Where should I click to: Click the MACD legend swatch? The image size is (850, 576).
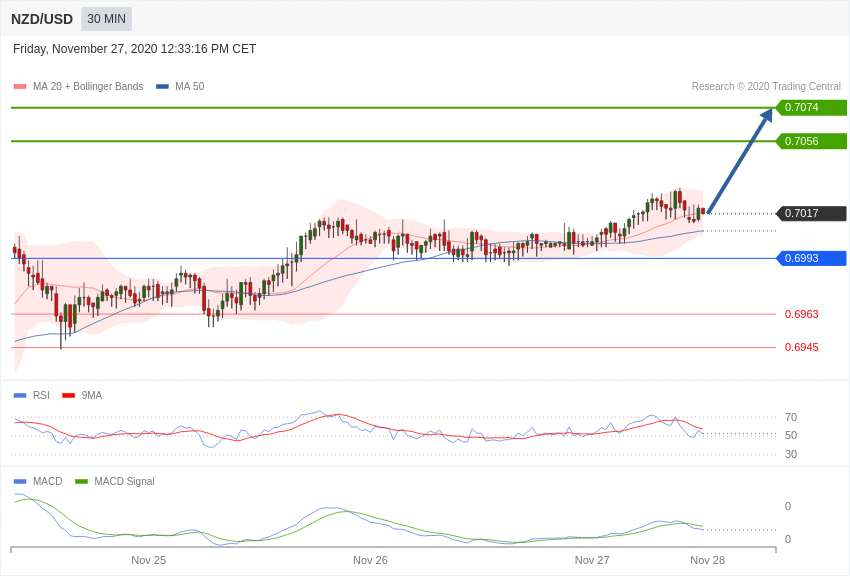click(20, 481)
